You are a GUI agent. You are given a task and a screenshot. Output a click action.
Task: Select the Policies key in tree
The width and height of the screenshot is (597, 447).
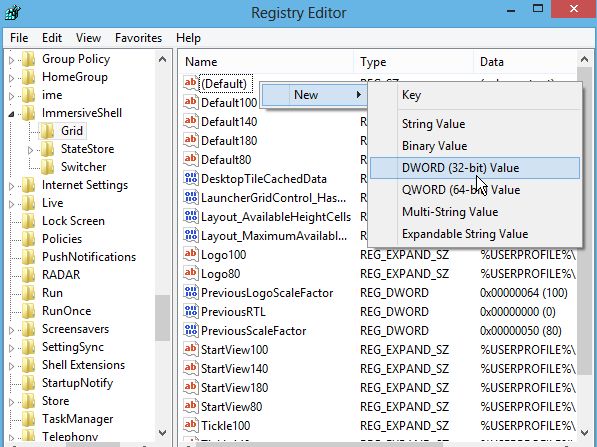coord(62,239)
